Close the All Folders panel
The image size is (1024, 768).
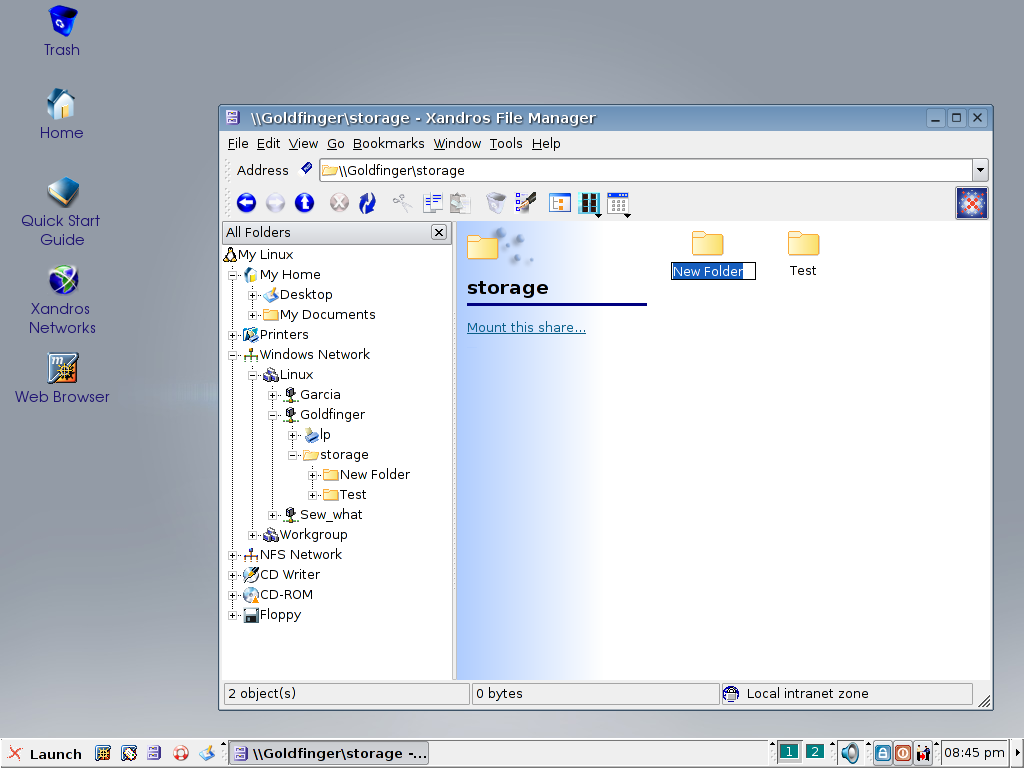[x=438, y=232]
